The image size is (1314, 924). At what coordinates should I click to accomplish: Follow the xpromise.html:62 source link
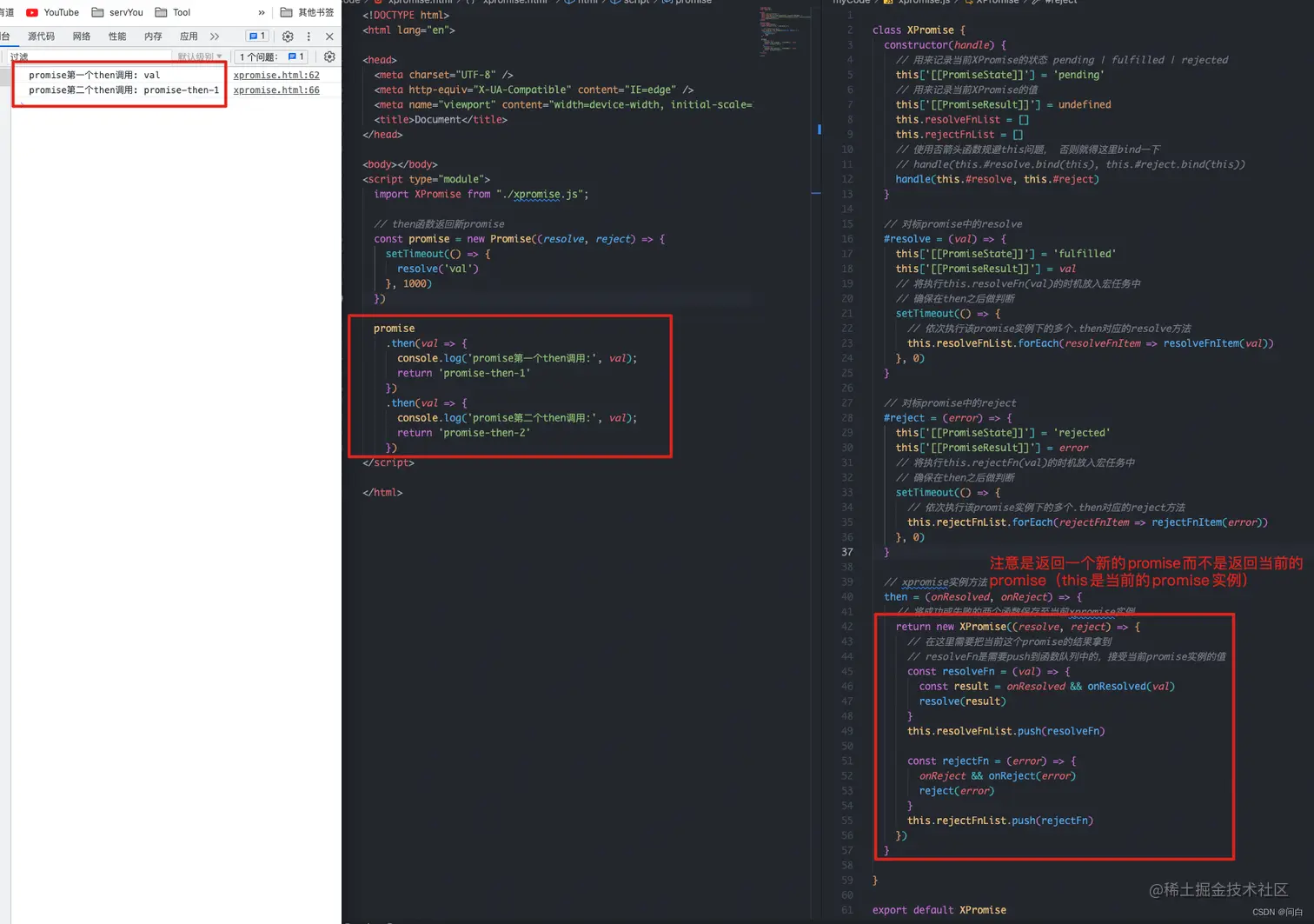(x=276, y=76)
